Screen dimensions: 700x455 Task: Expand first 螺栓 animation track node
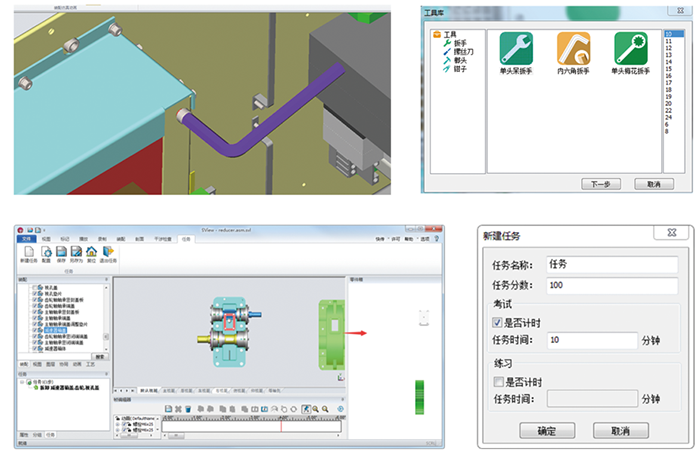[117, 424]
